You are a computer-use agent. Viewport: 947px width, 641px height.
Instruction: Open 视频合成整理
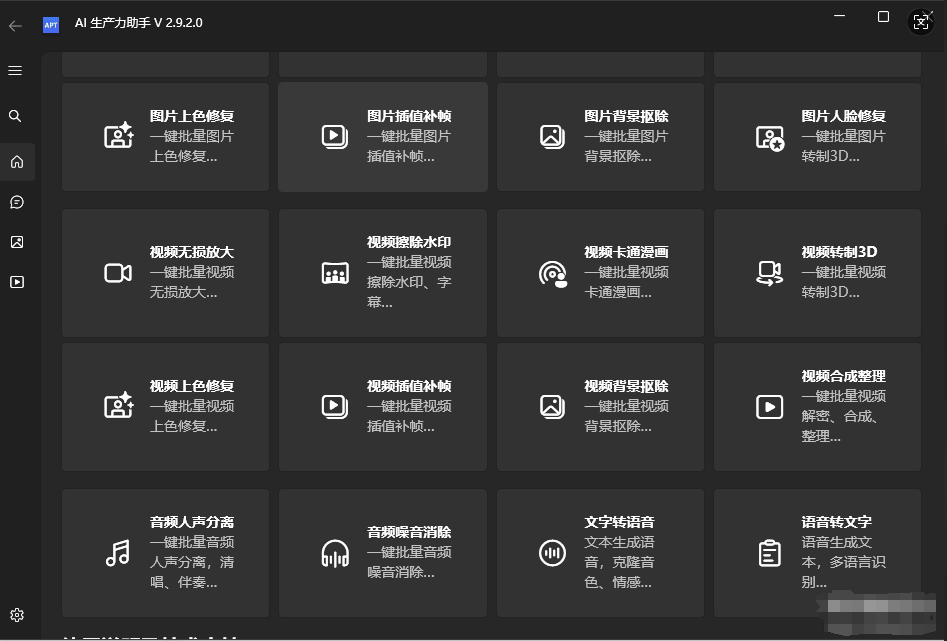click(817, 406)
